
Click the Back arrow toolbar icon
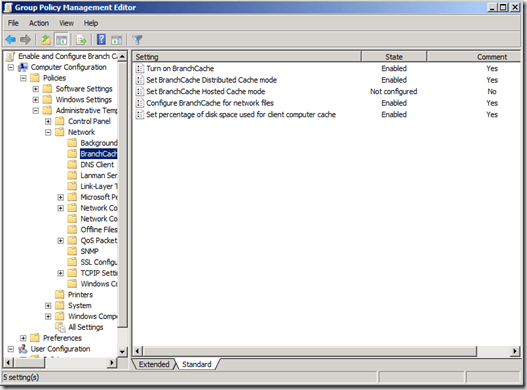click(11, 40)
